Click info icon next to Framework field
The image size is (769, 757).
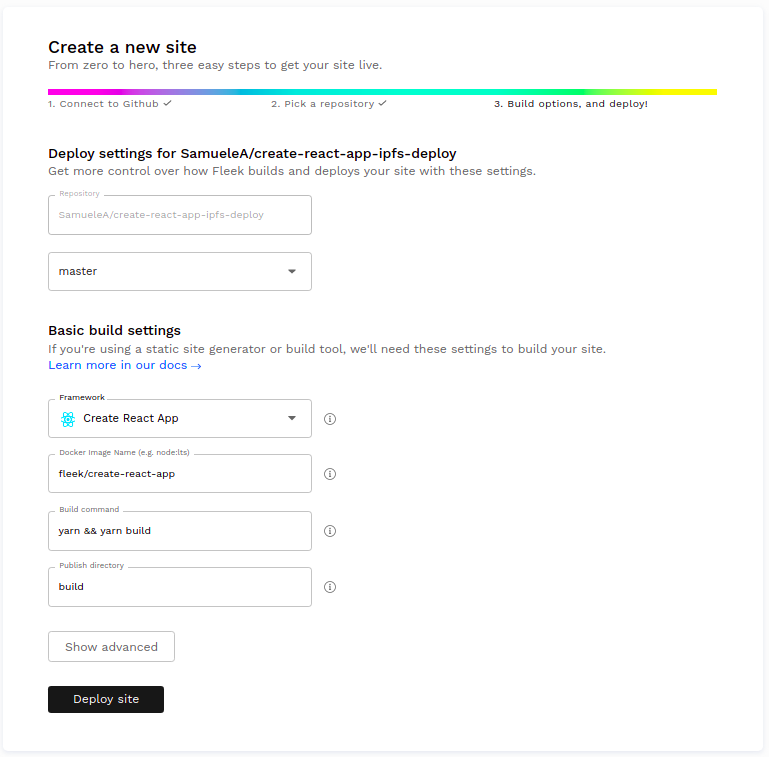pyautogui.click(x=330, y=419)
